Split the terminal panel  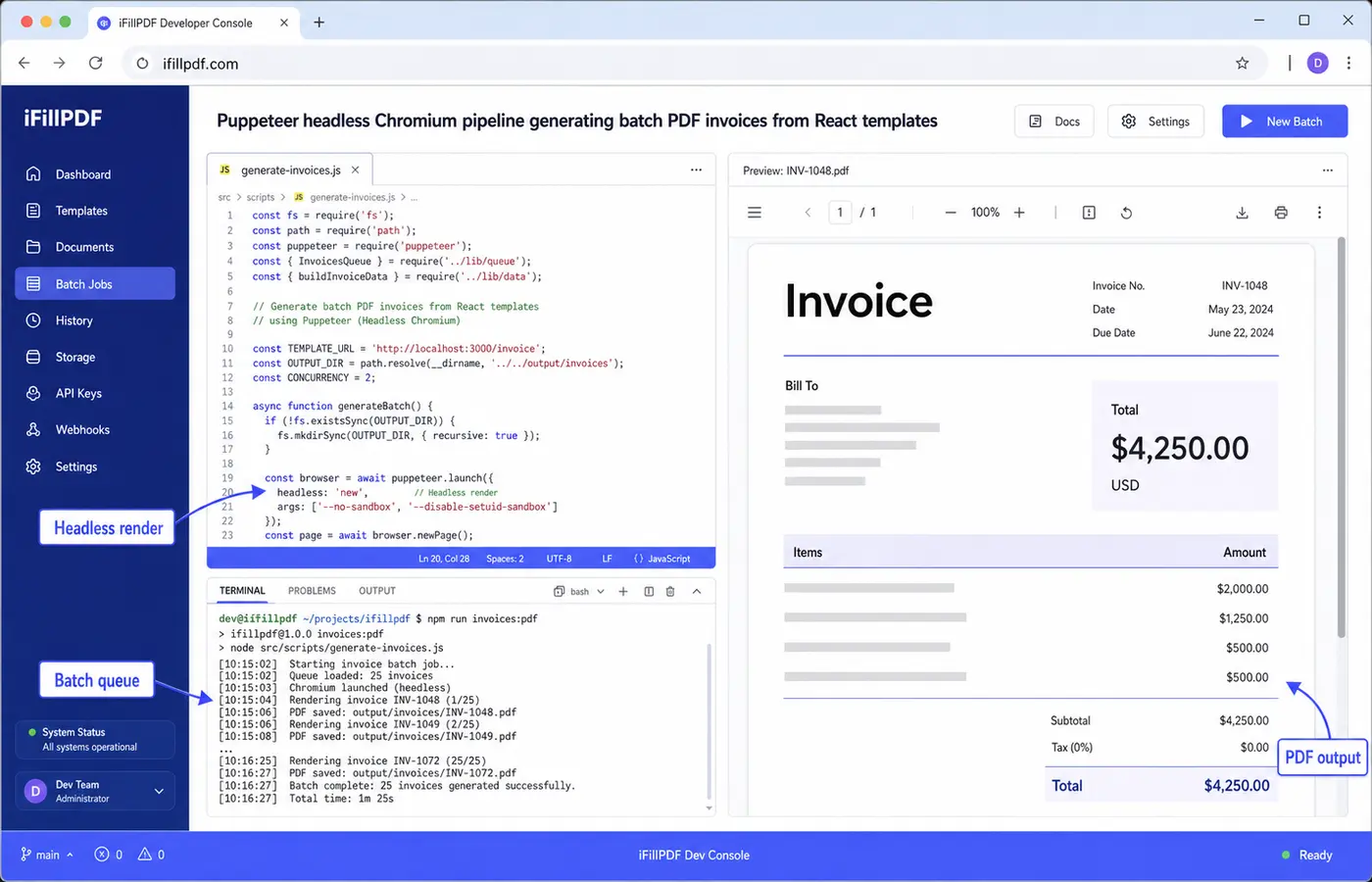[x=649, y=591]
